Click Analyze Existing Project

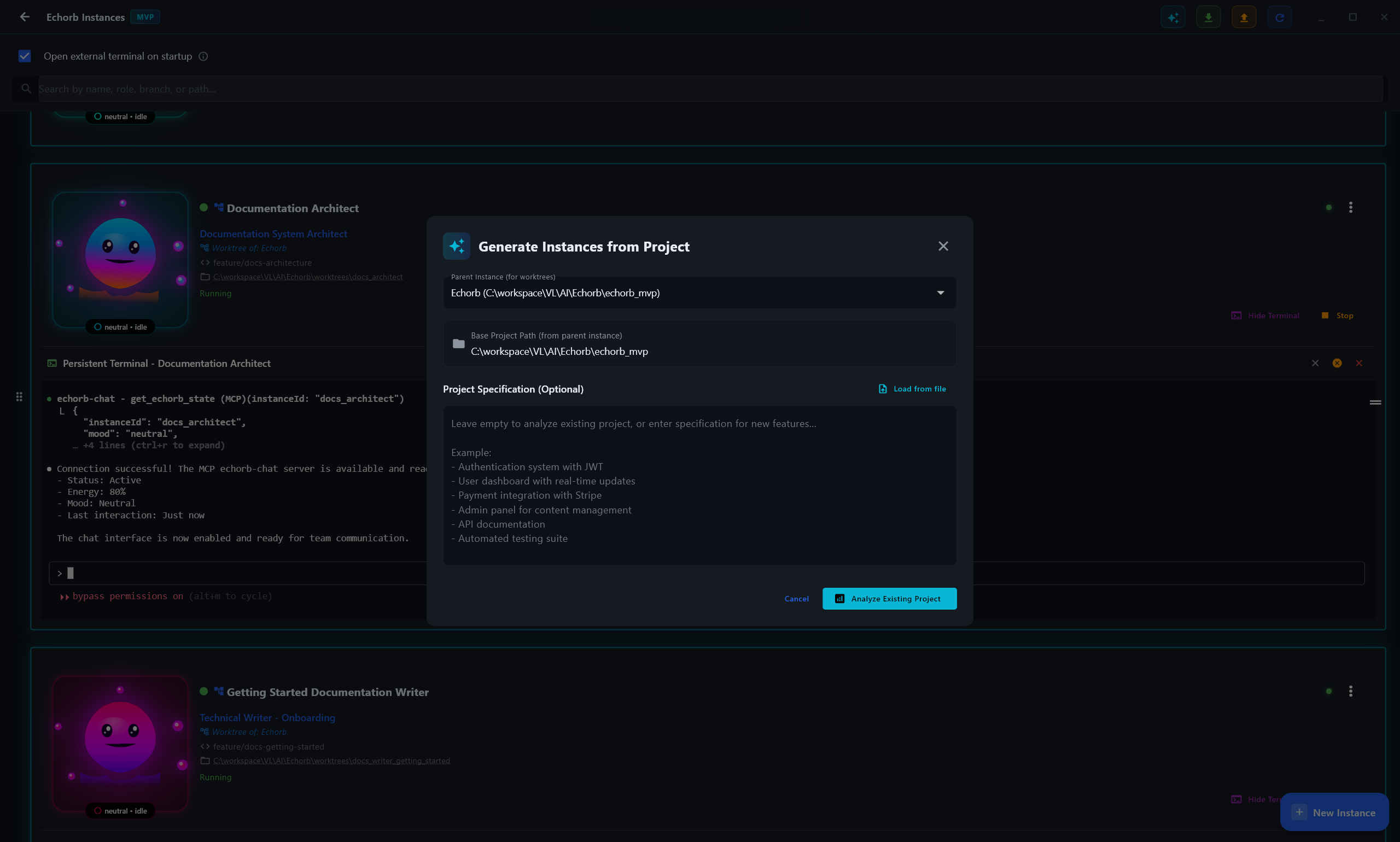tap(889, 598)
